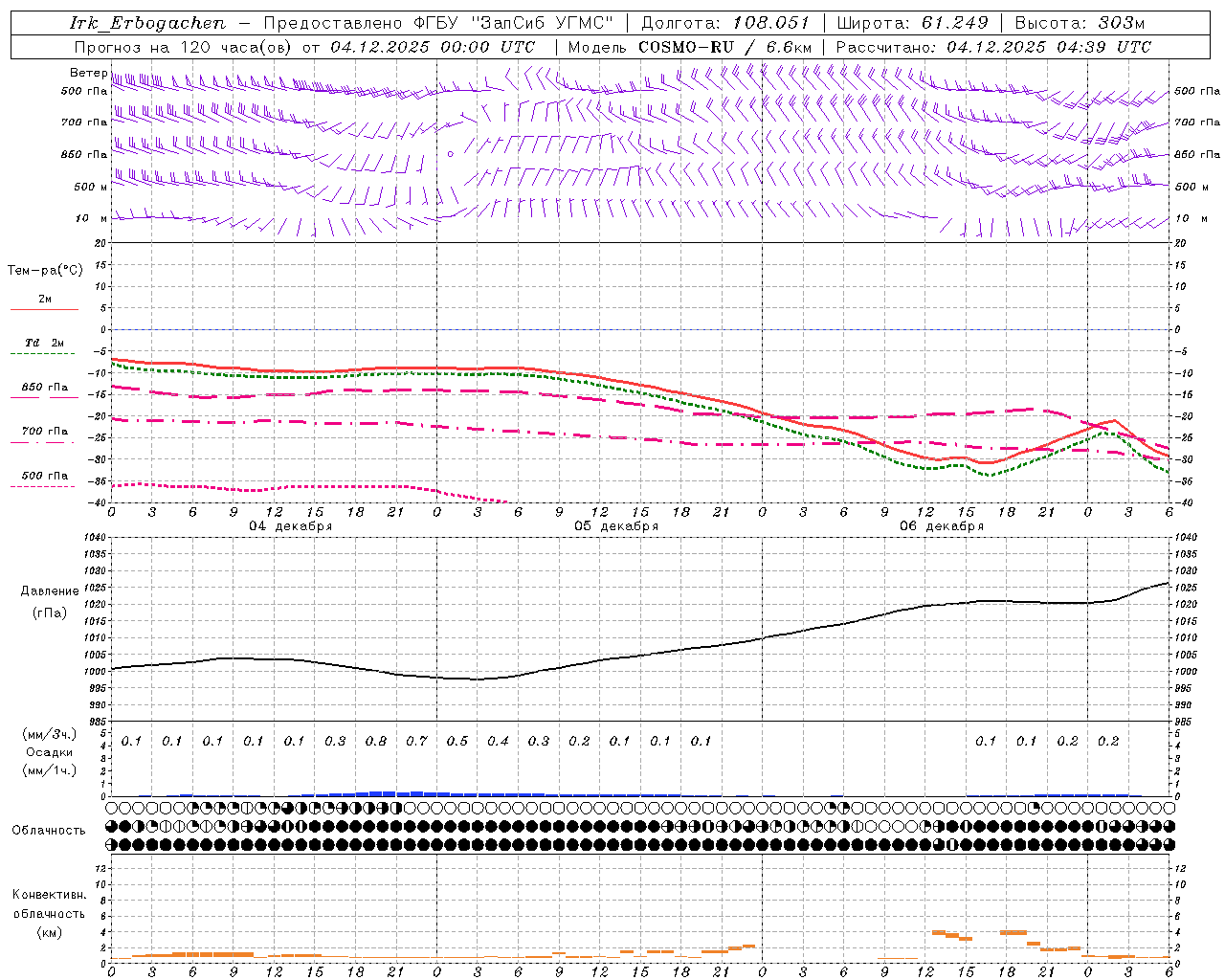Click the '(мм/1ч.)' precipitation unit label
Viewport: 1225px width, 980px height.
click(x=50, y=770)
